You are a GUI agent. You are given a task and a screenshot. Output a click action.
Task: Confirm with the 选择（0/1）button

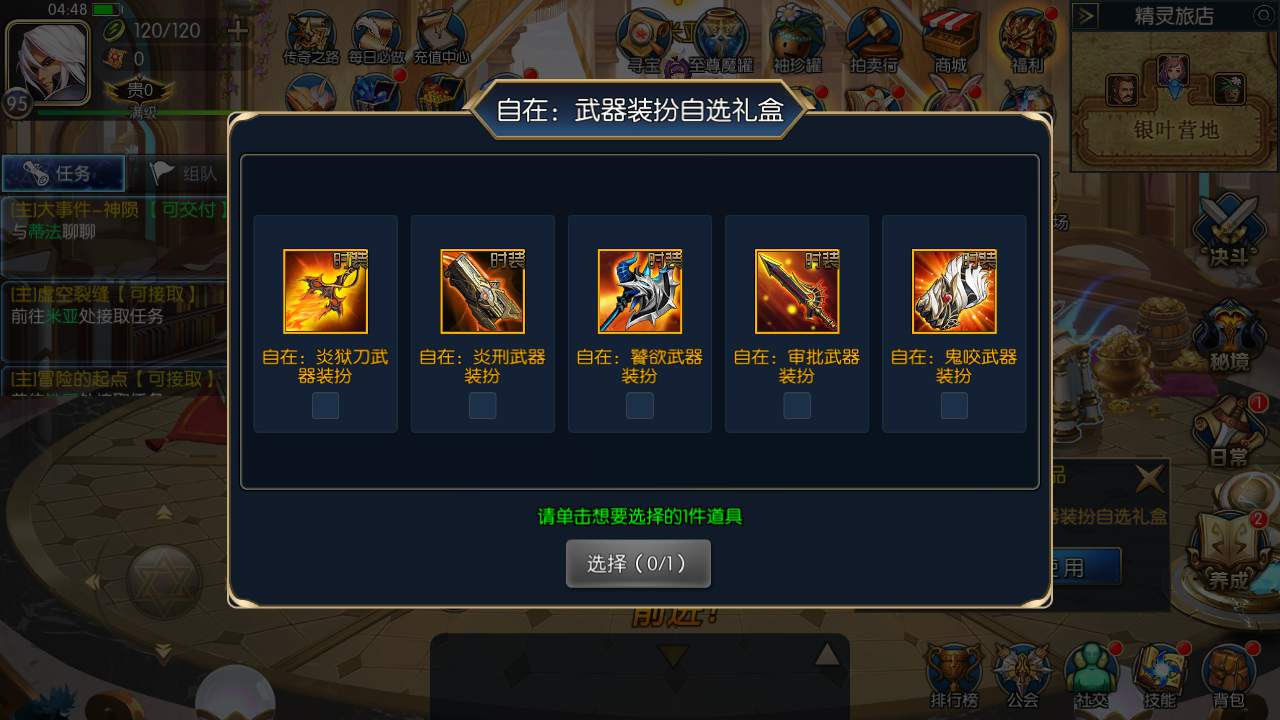click(638, 564)
